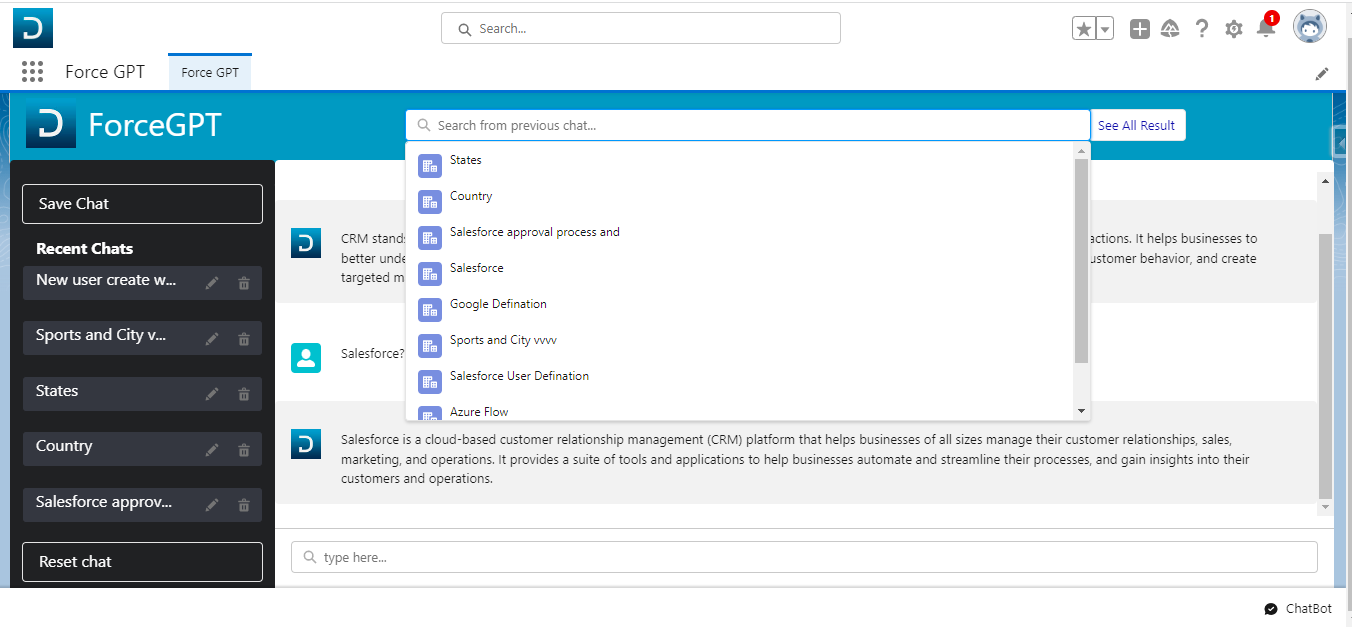Open the ChatBot widget at the bottom

(1298, 609)
